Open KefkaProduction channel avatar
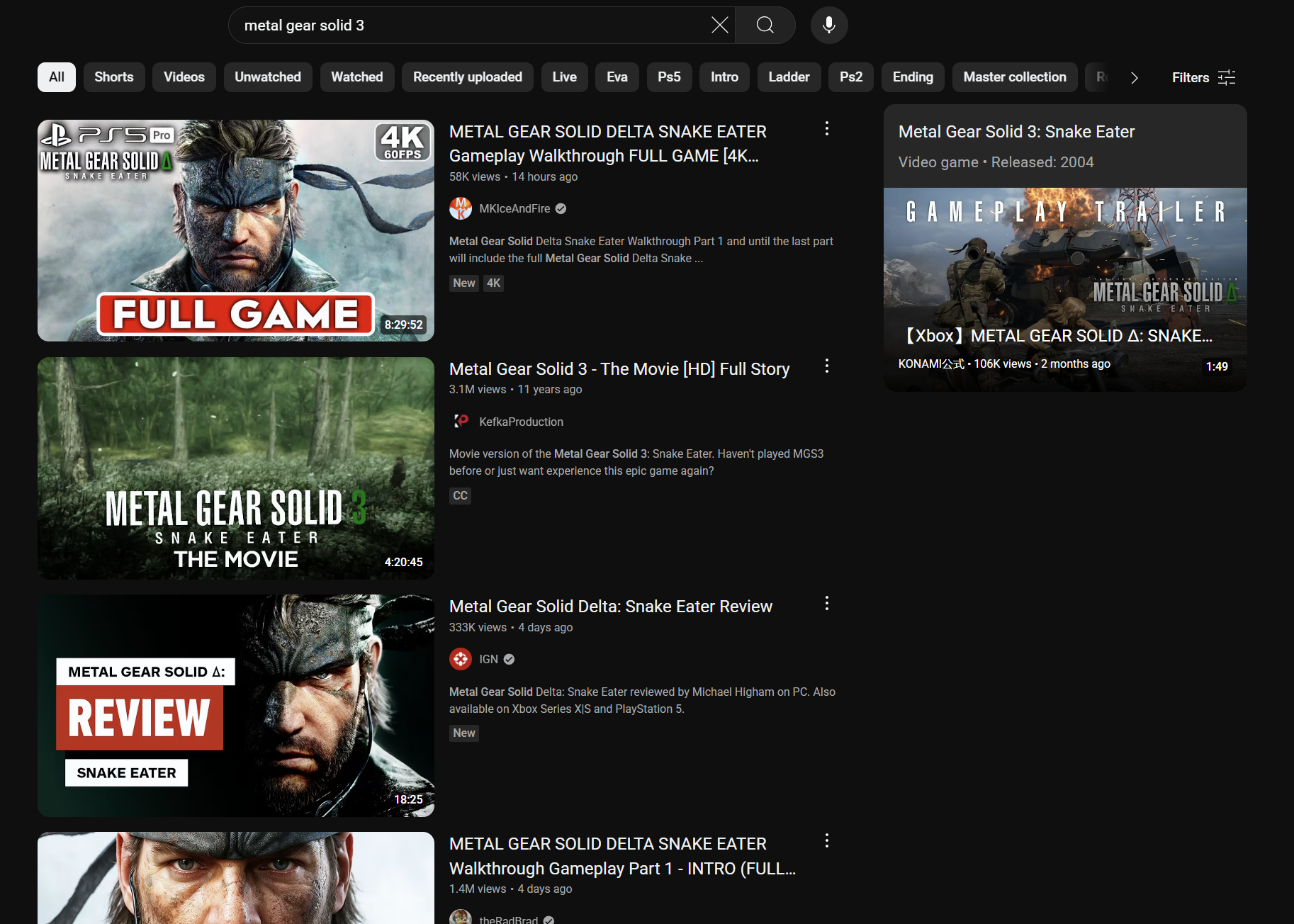1294x924 pixels. 461,422
